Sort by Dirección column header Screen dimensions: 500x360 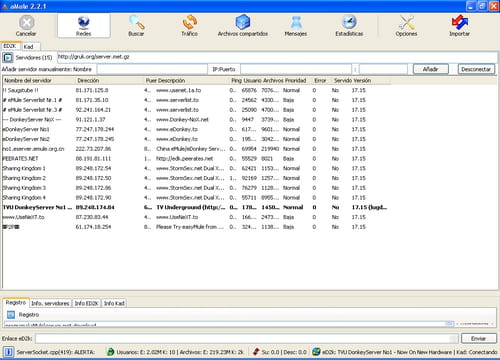110,80
